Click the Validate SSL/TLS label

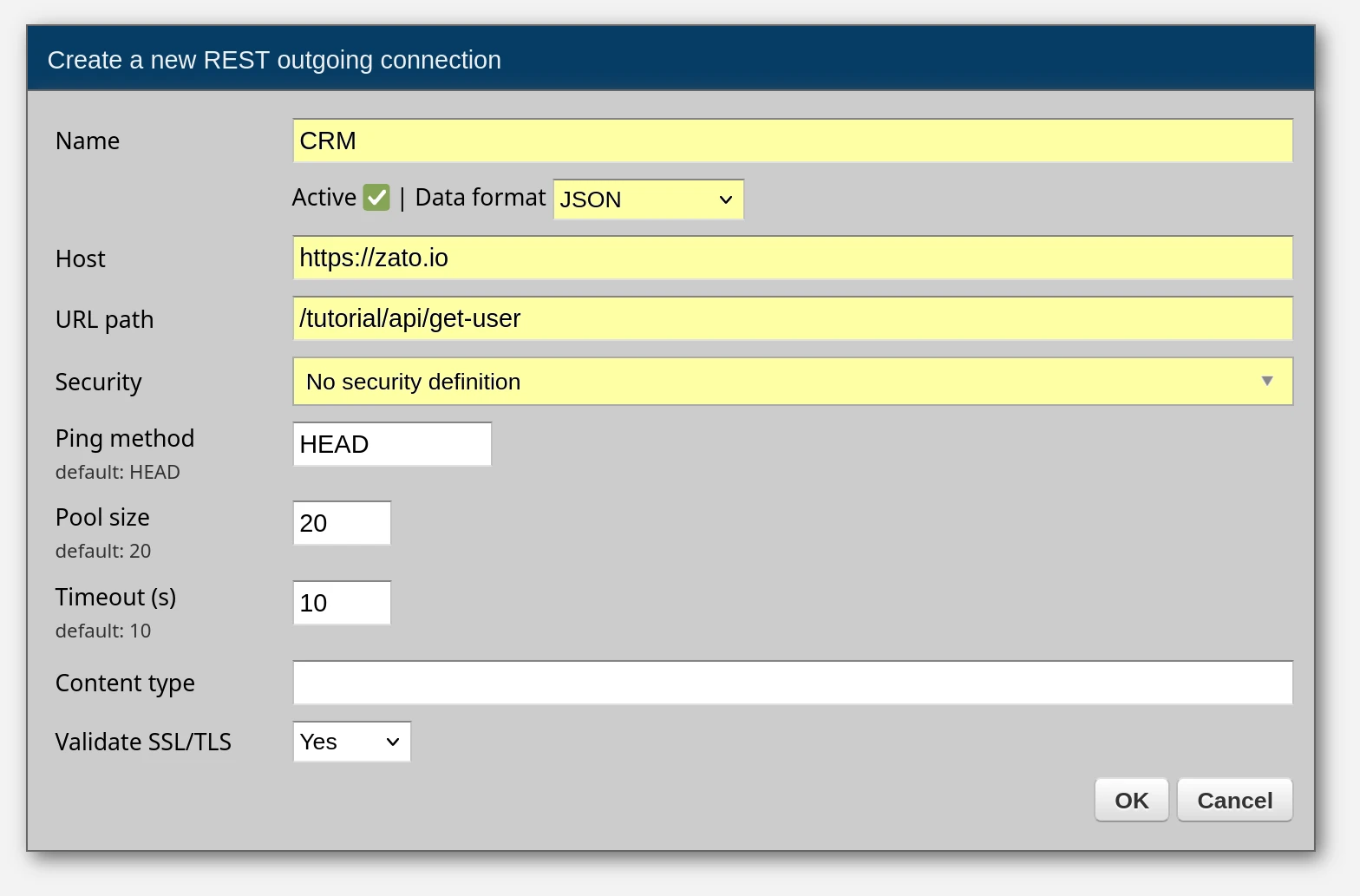(x=143, y=742)
